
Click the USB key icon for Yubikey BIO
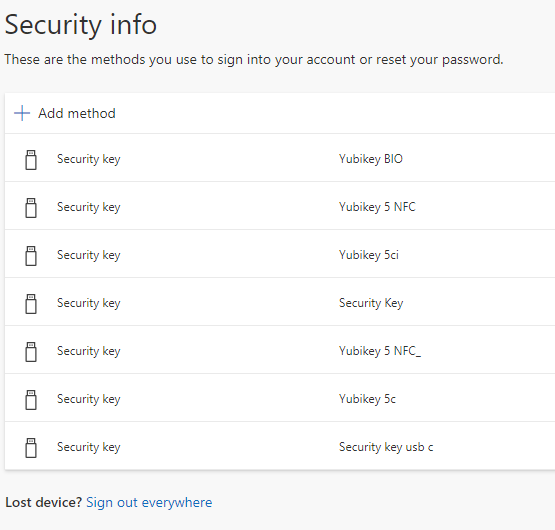pos(31,160)
